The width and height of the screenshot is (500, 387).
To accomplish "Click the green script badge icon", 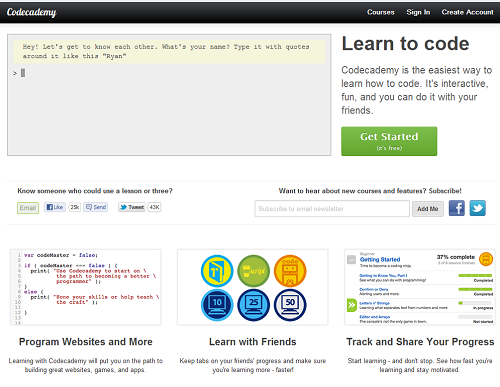I will click(253, 271).
